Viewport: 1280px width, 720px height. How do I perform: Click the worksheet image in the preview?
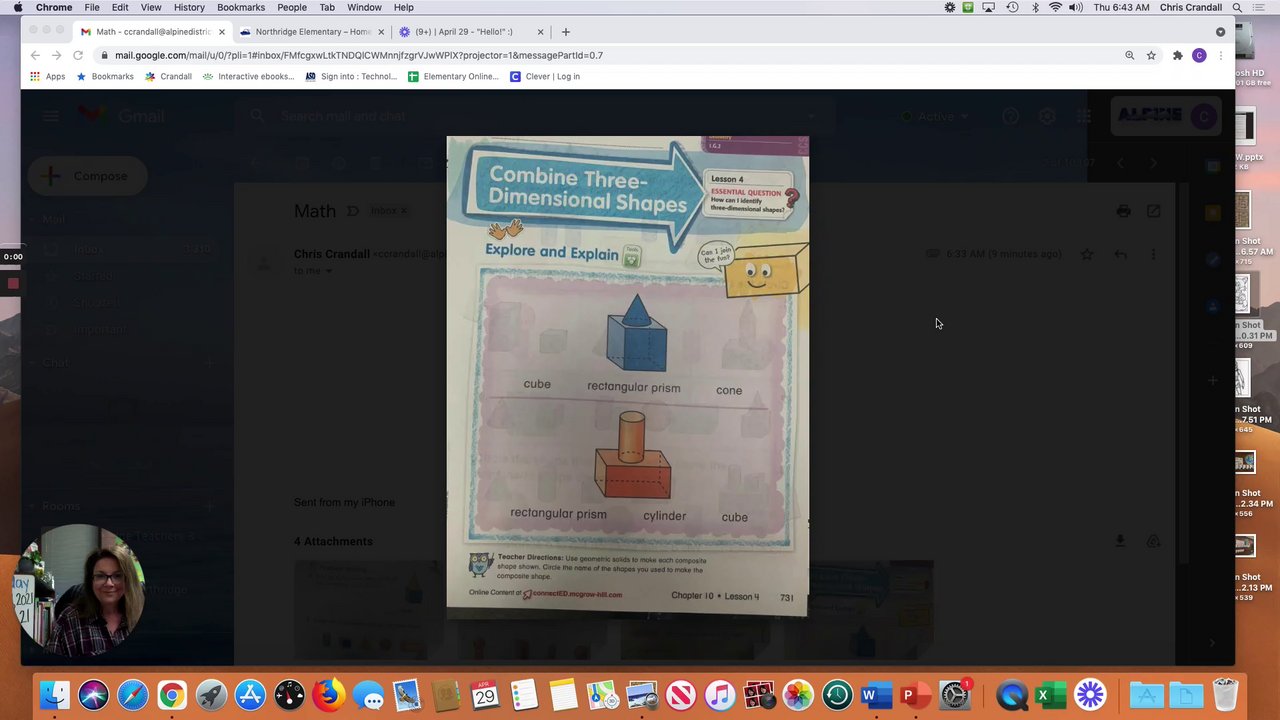(x=627, y=376)
